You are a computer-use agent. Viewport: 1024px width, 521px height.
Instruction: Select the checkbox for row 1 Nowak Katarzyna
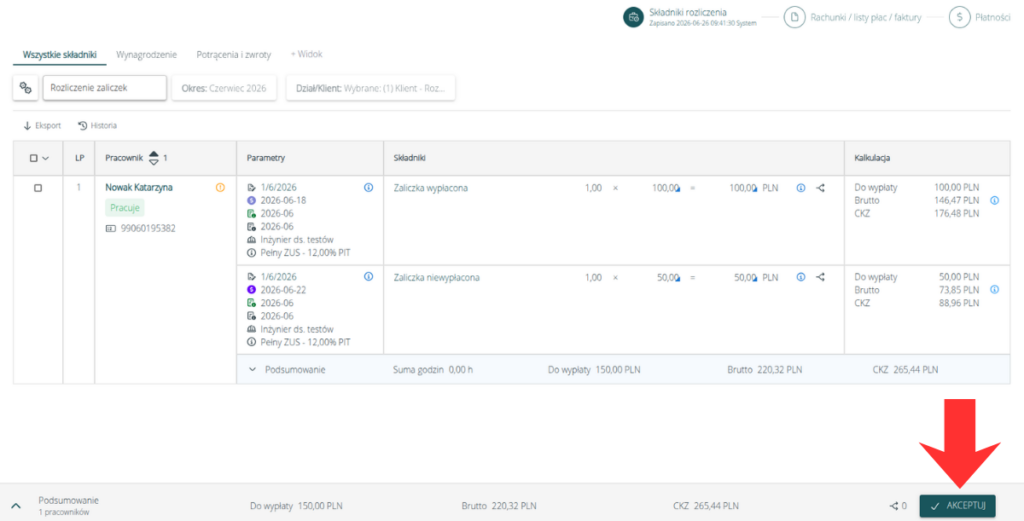click(38, 188)
